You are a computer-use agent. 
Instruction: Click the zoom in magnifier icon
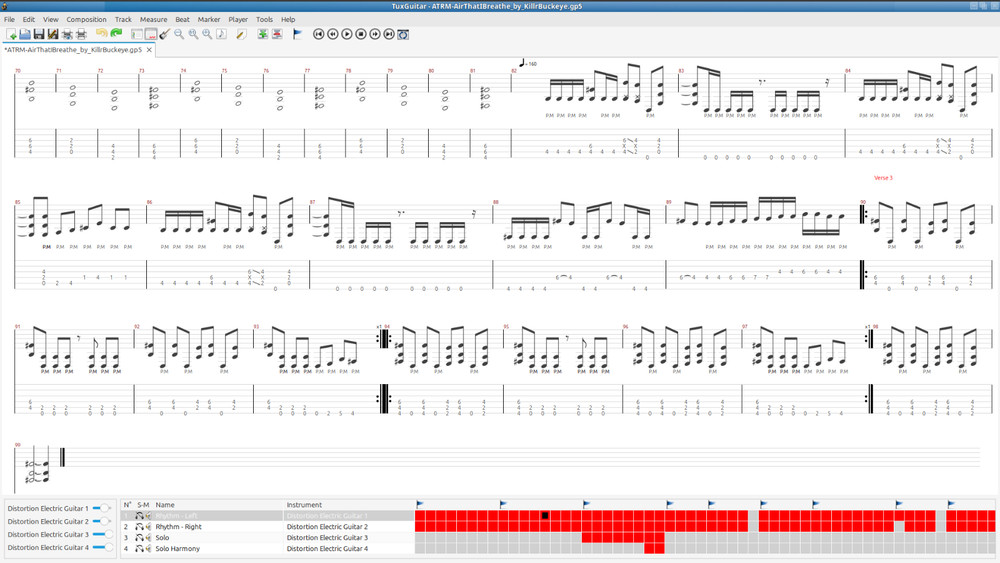click(207, 34)
